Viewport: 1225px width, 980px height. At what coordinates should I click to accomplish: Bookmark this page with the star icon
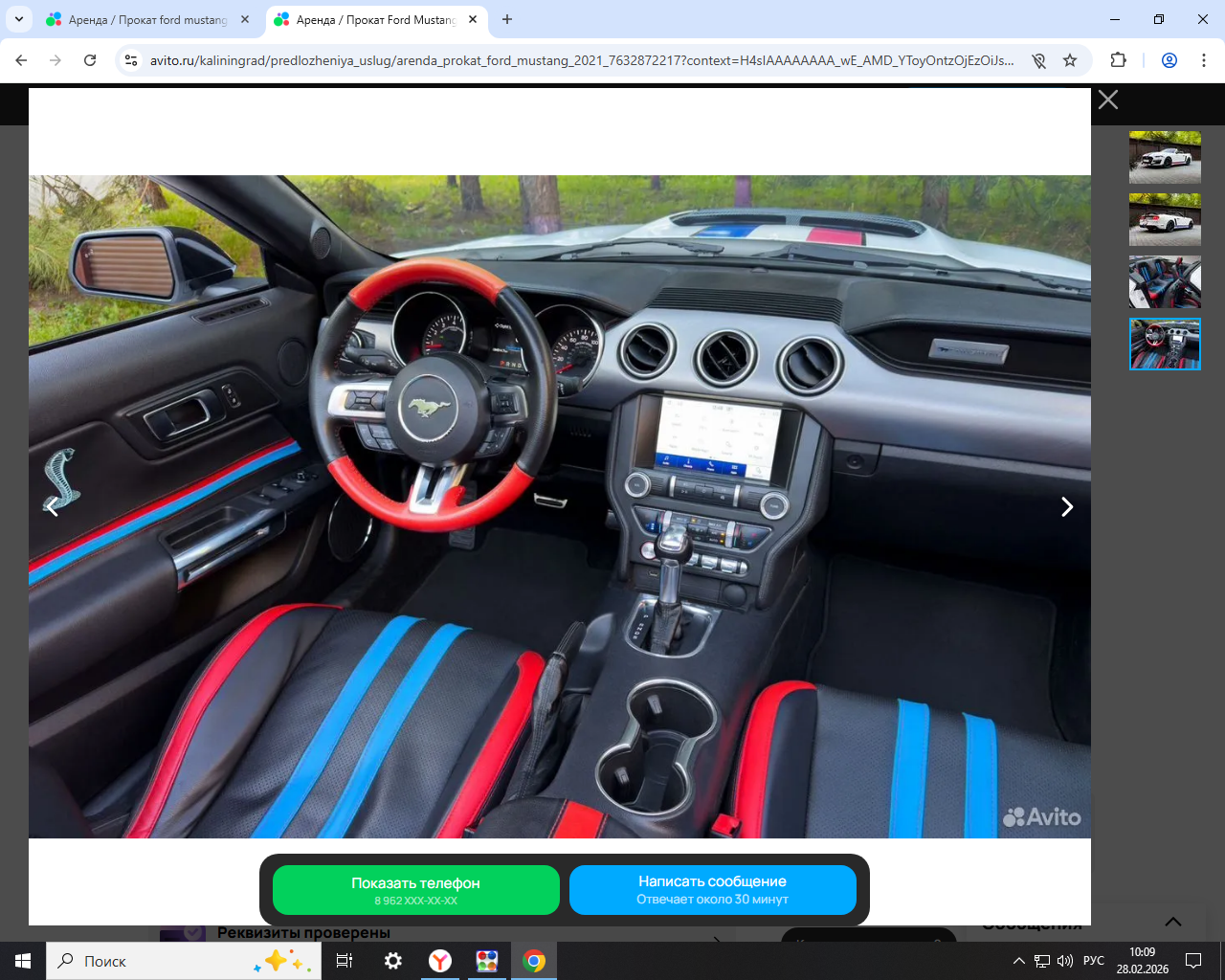point(1070,60)
